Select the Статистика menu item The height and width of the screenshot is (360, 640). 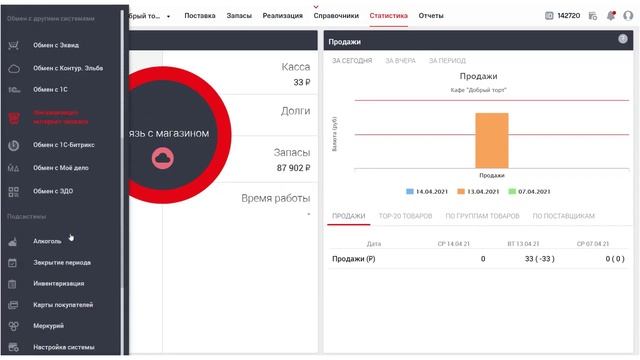tap(389, 16)
